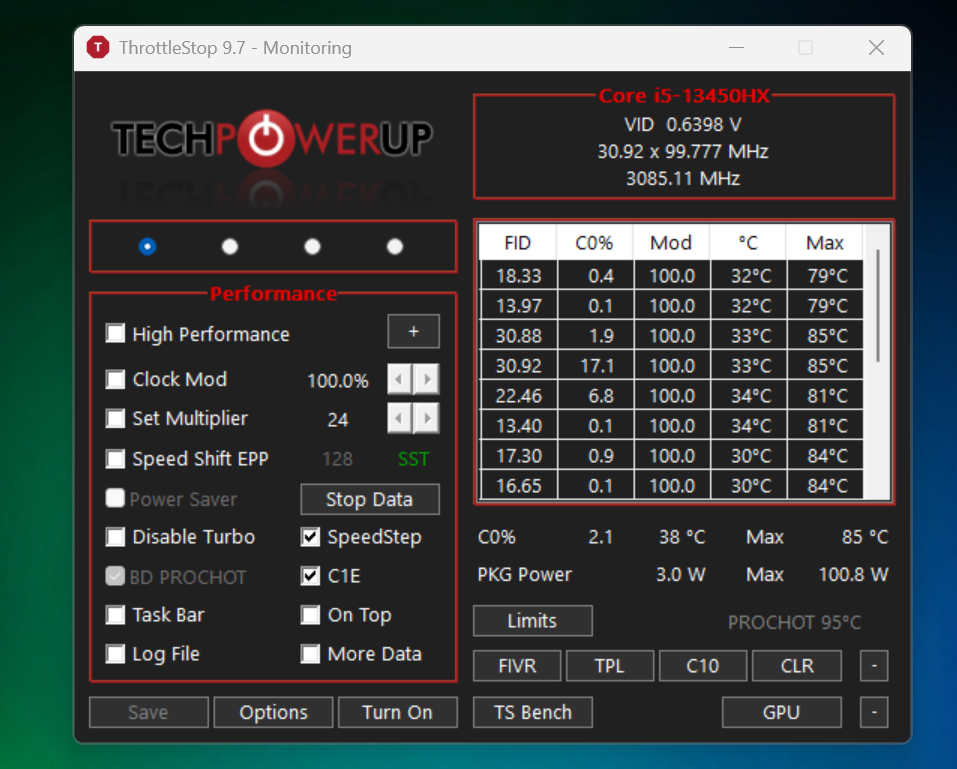
Task: Click the ThrottleStop app icon in title bar
Action: tap(98, 48)
